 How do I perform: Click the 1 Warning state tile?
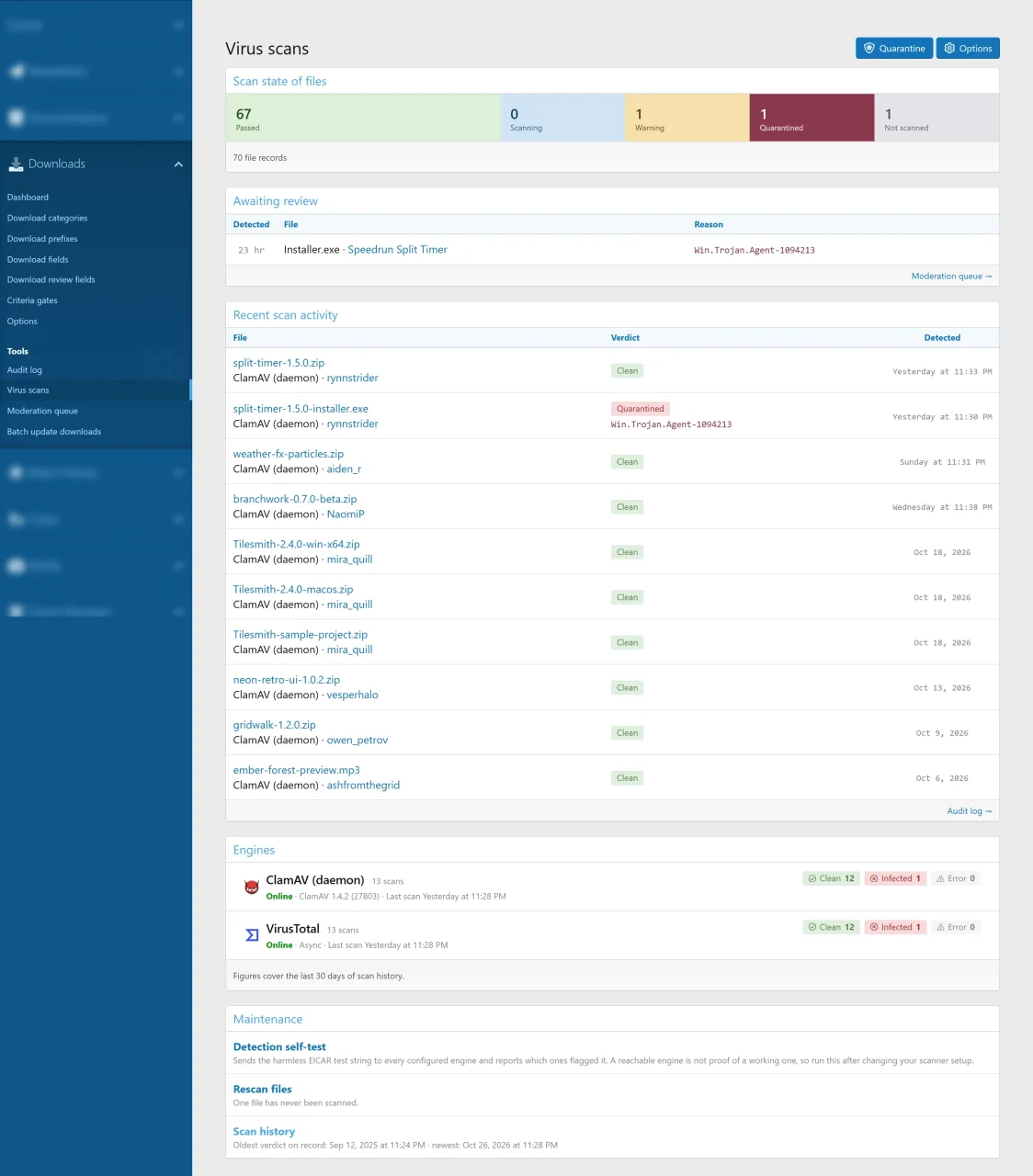point(687,118)
